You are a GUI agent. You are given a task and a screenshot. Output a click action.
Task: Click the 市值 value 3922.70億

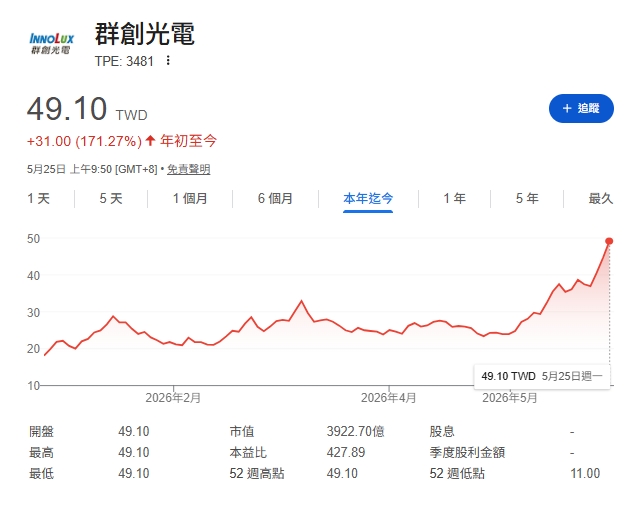(355, 431)
